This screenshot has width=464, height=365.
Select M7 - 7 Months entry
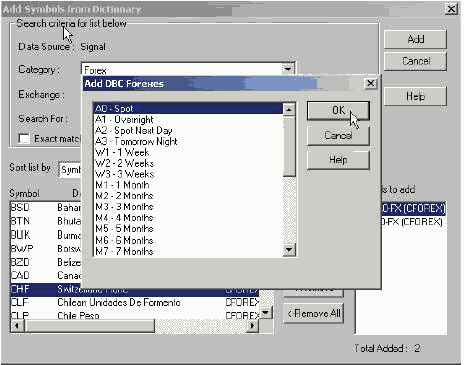pyautogui.click(x=188, y=251)
